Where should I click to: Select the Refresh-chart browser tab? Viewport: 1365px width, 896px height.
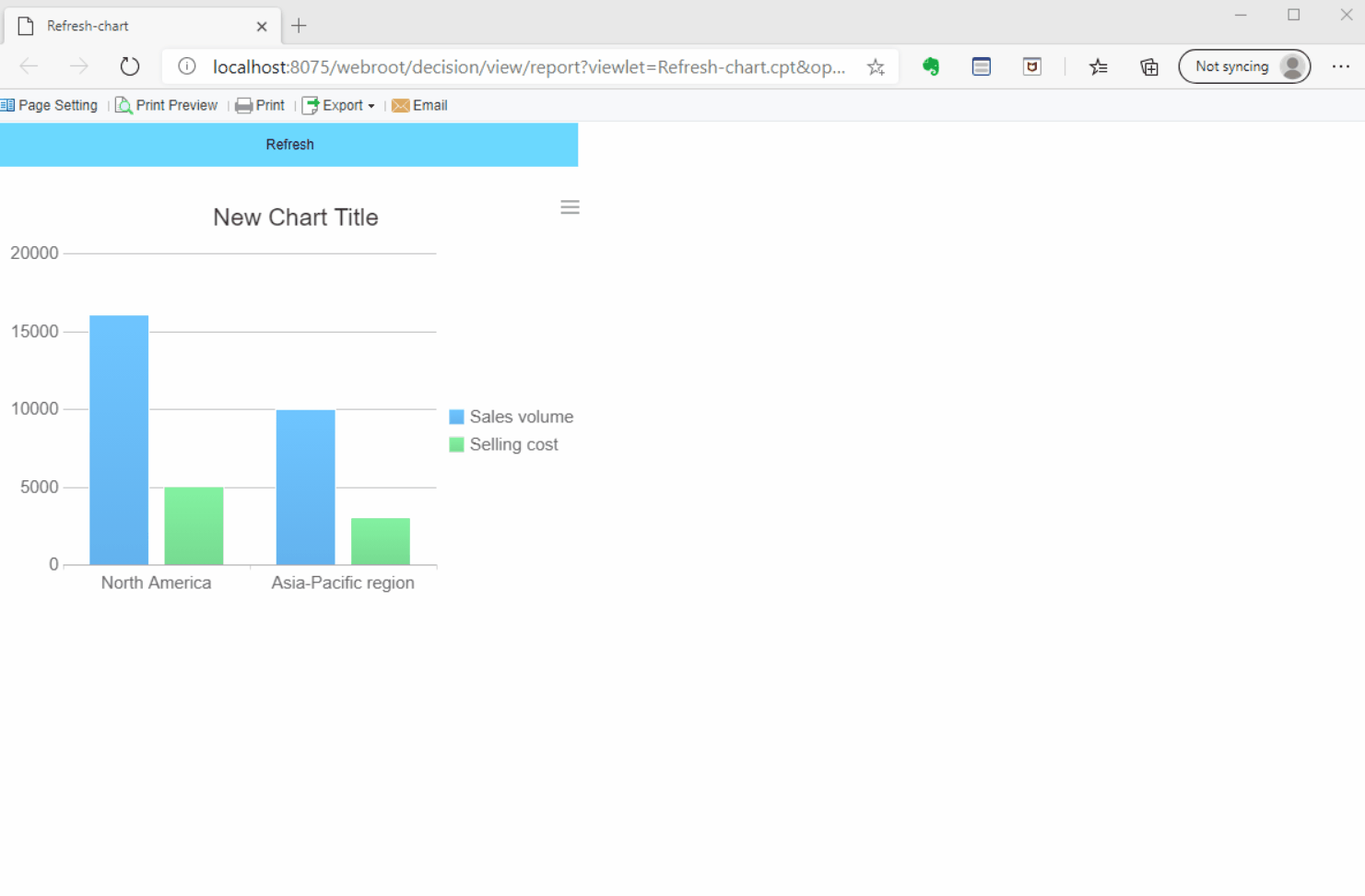click(x=143, y=26)
